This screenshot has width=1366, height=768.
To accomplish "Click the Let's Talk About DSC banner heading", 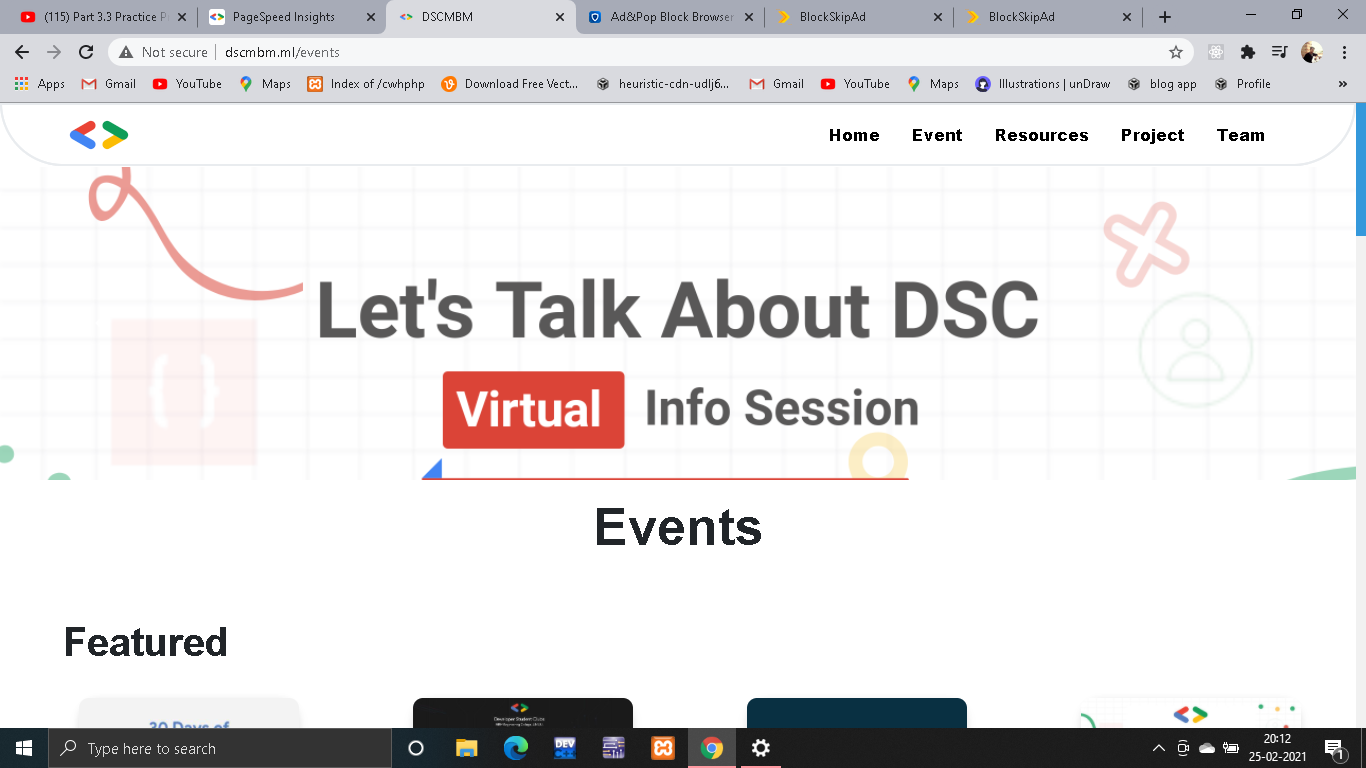I will [x=678, y=309].
